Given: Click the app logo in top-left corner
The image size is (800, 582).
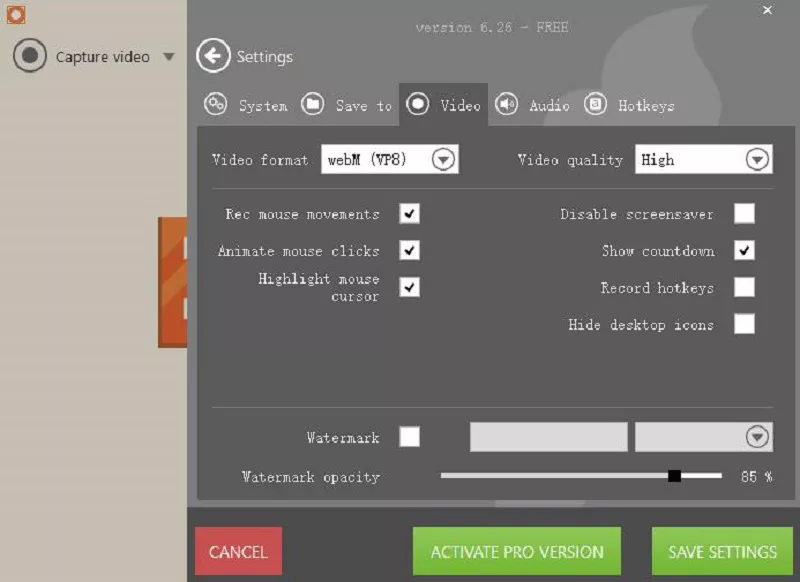Looking at the screenshot, I should point(15,14).
